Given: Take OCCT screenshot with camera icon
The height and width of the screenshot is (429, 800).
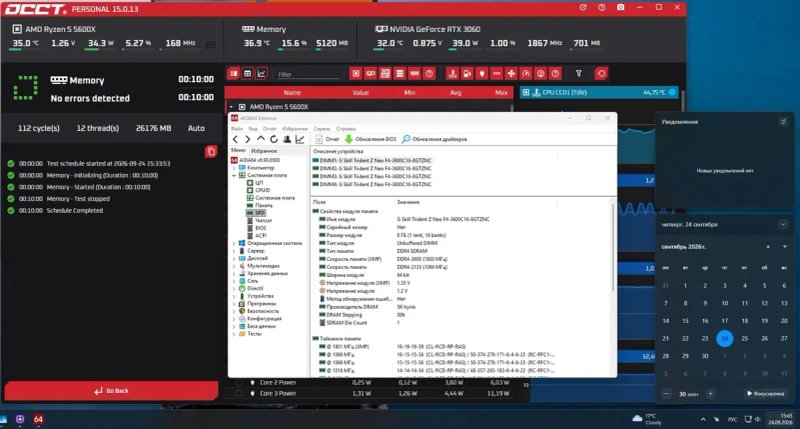Looking at the screenshot, I should 620,8.
